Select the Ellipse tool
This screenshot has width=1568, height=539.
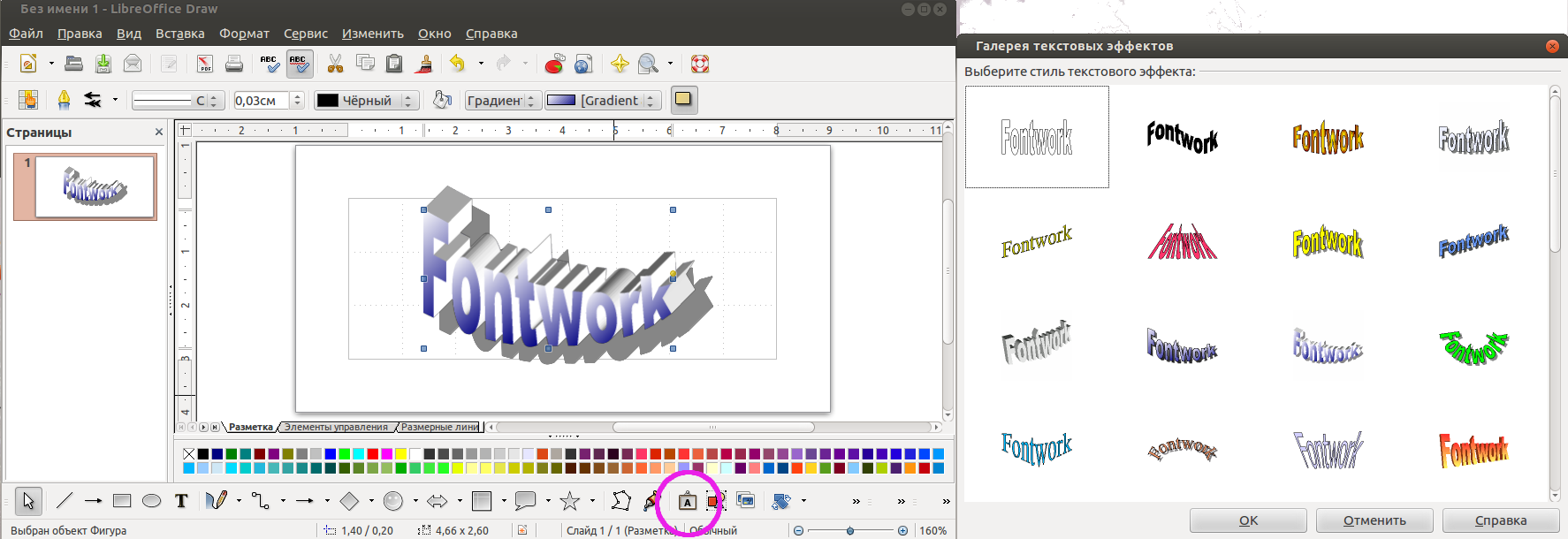coord(152,501)
